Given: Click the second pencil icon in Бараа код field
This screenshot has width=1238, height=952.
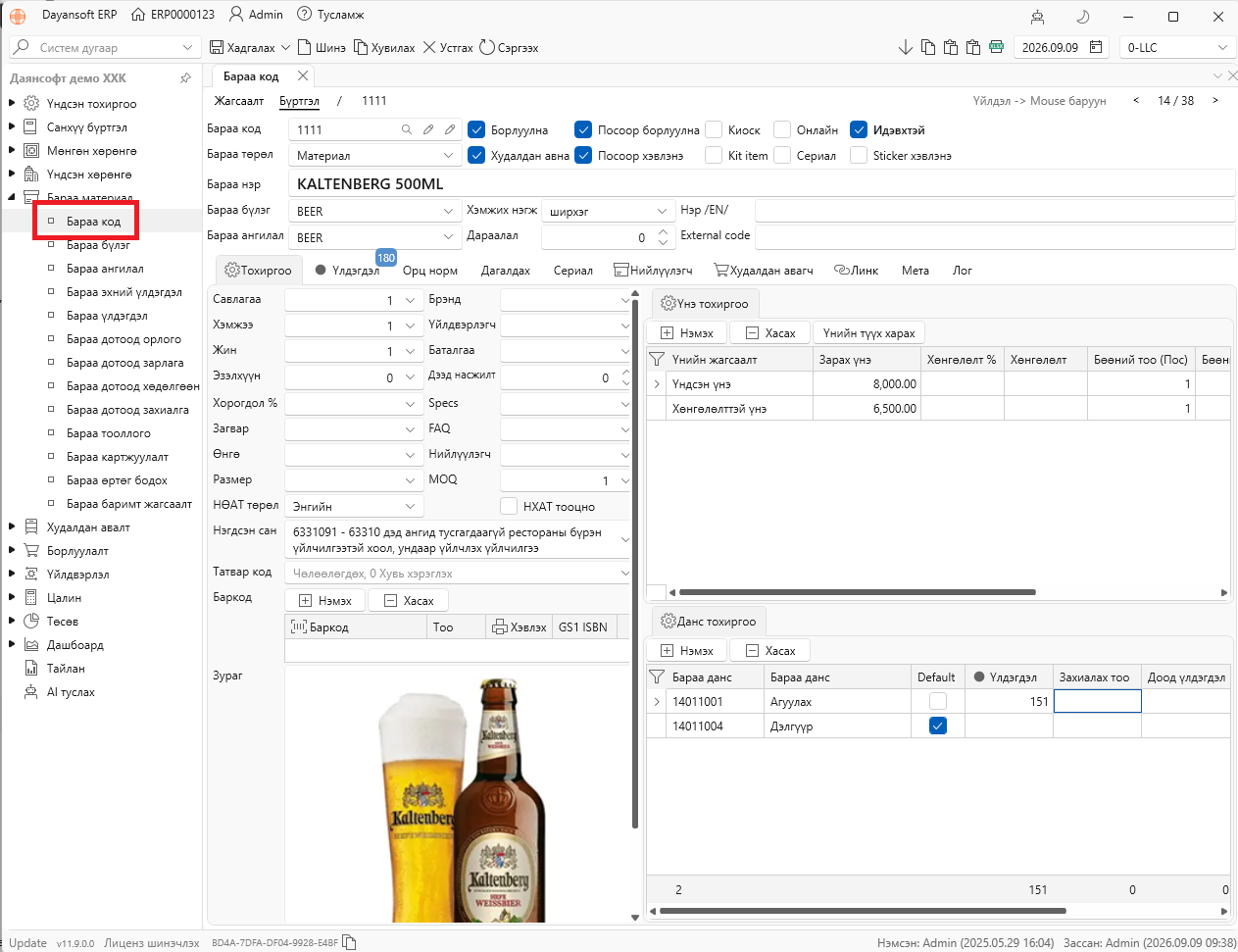Looking at the screenshot, I should [450, 129].
